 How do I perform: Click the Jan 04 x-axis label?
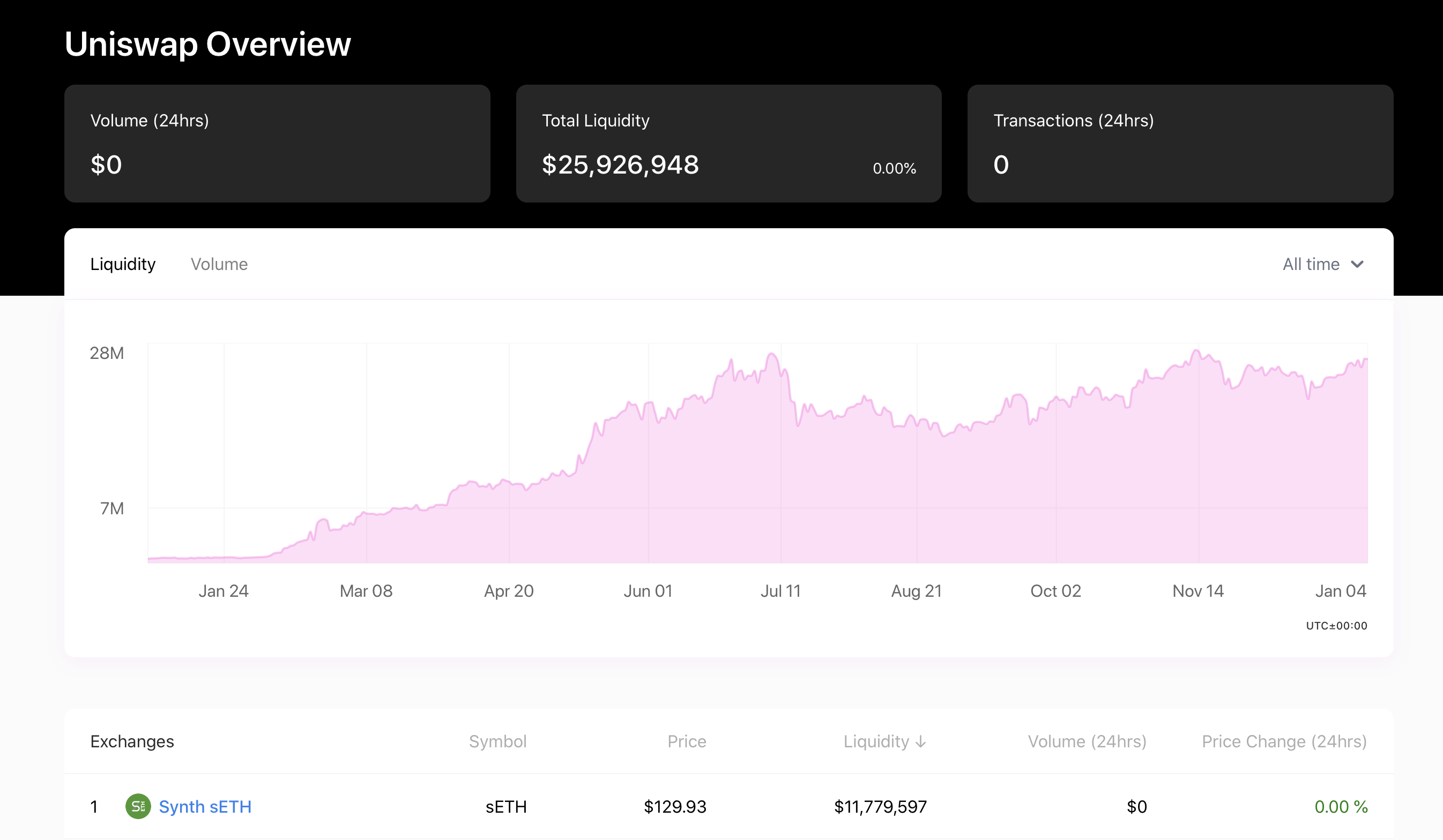[1341, 590]
